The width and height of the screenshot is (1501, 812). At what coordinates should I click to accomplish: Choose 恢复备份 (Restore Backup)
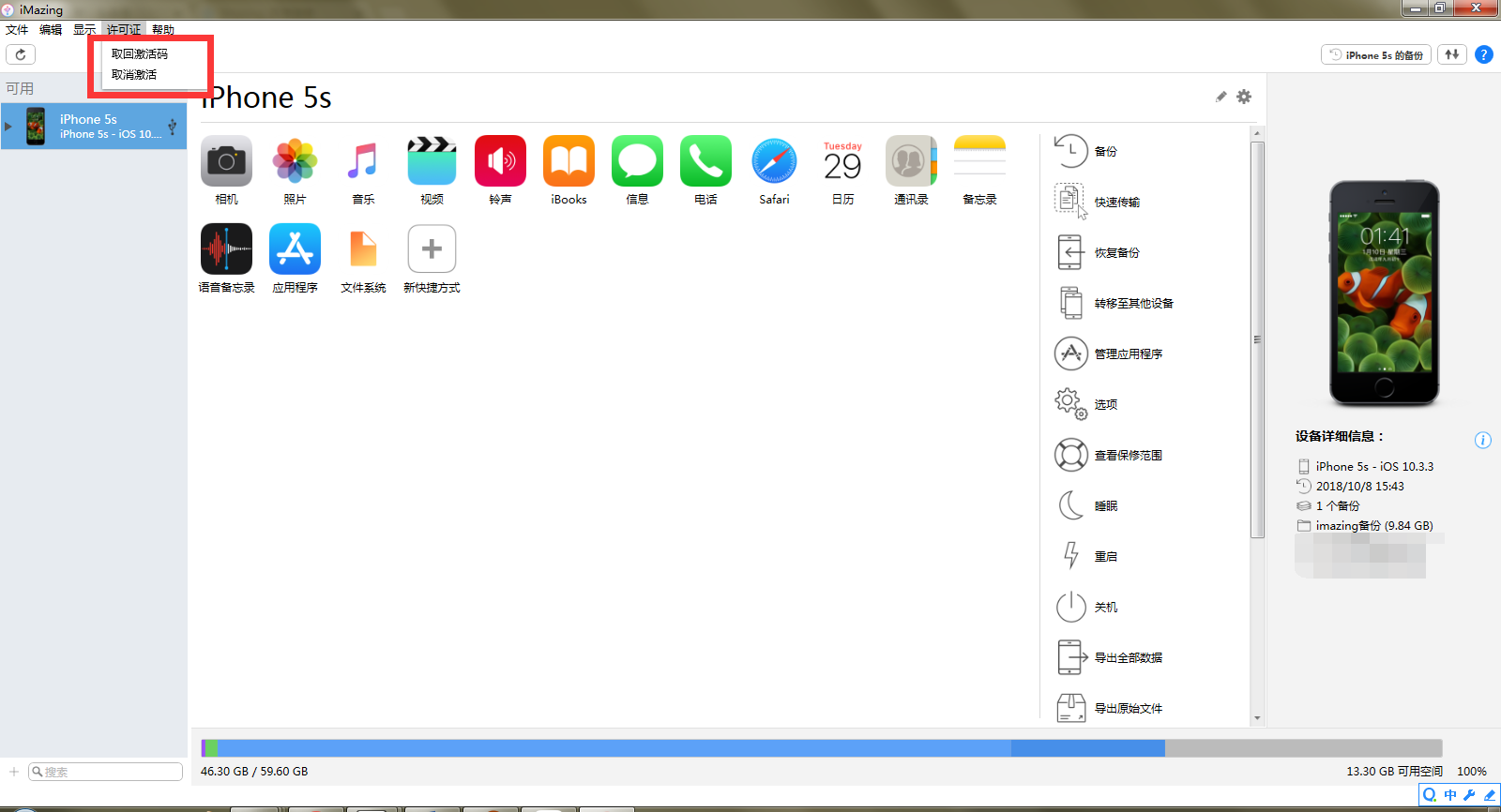[x=1097, y=252]
